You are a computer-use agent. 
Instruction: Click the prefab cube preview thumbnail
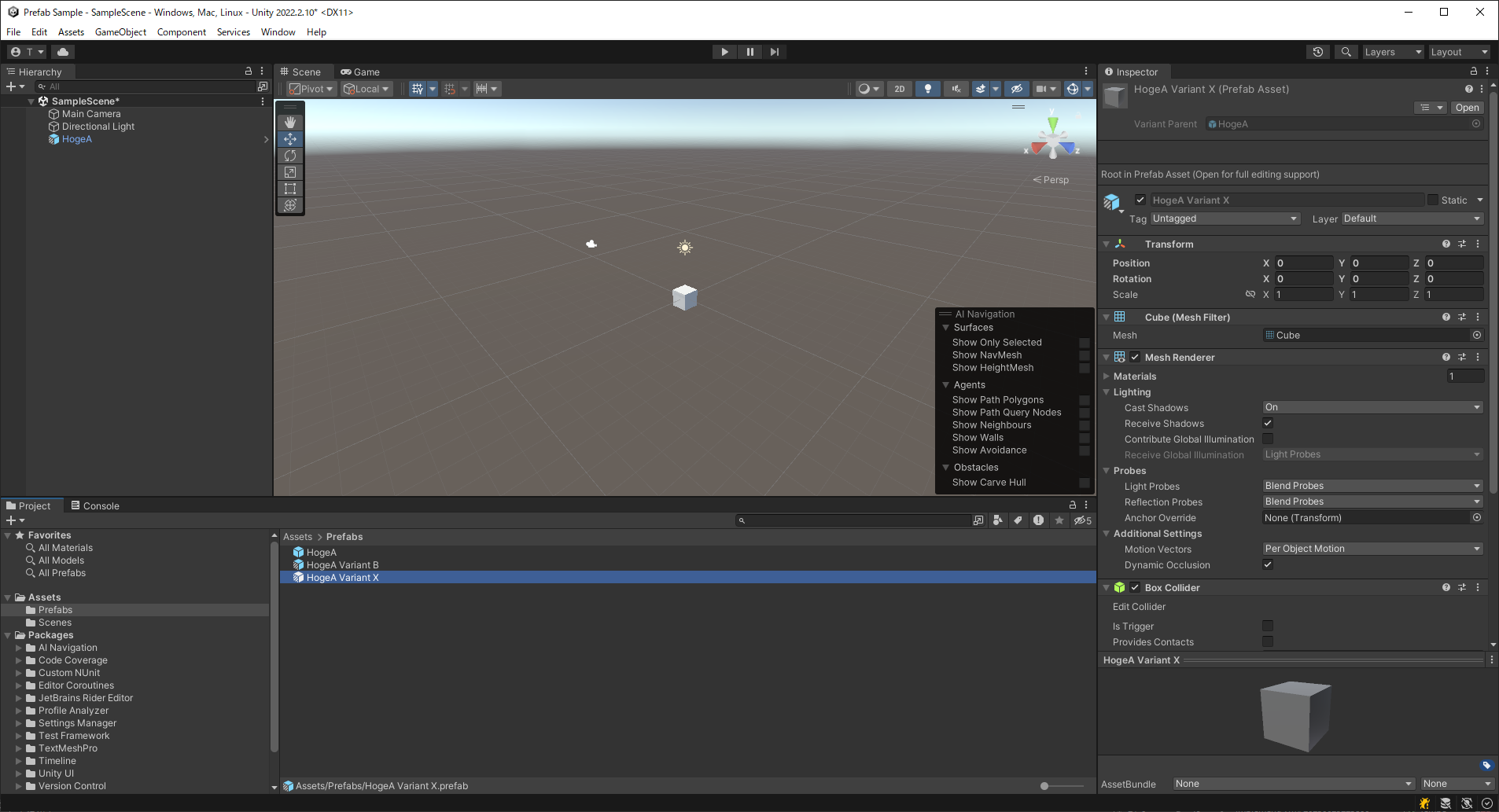click(1295, 715)
